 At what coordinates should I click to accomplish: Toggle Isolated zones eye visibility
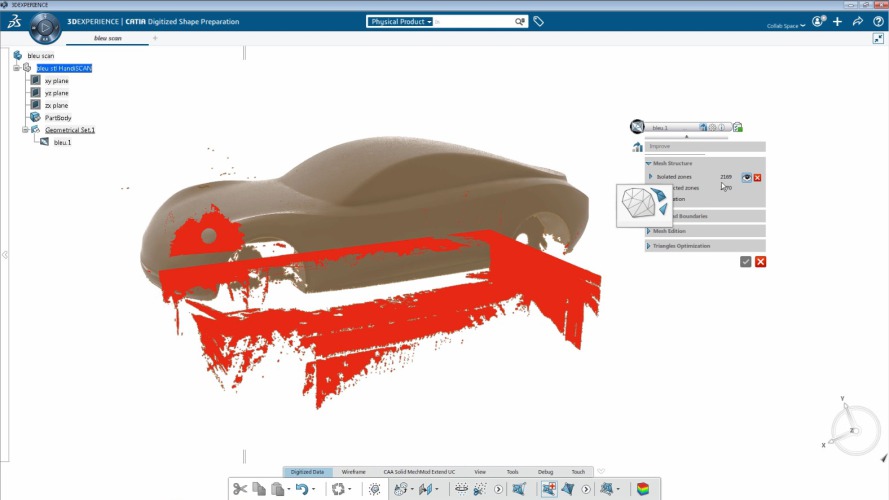[746, 177]
